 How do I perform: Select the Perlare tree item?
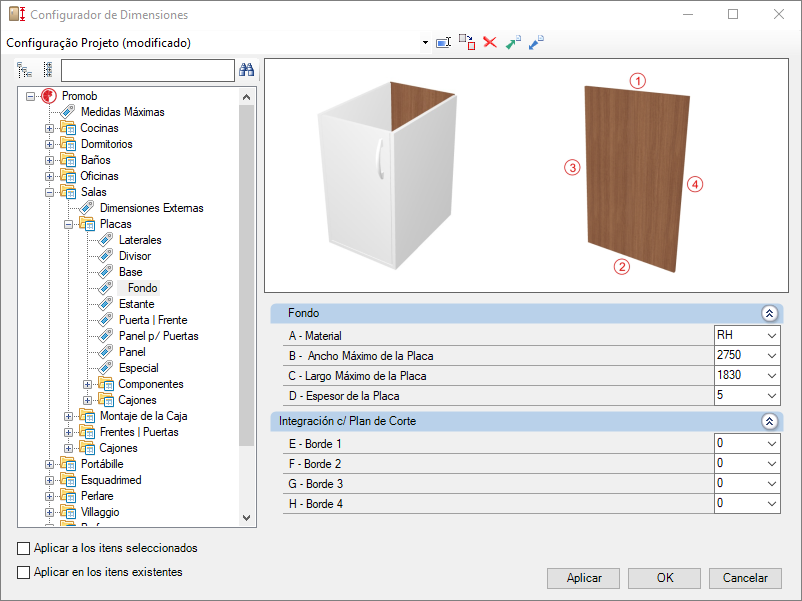coord(97,496)
